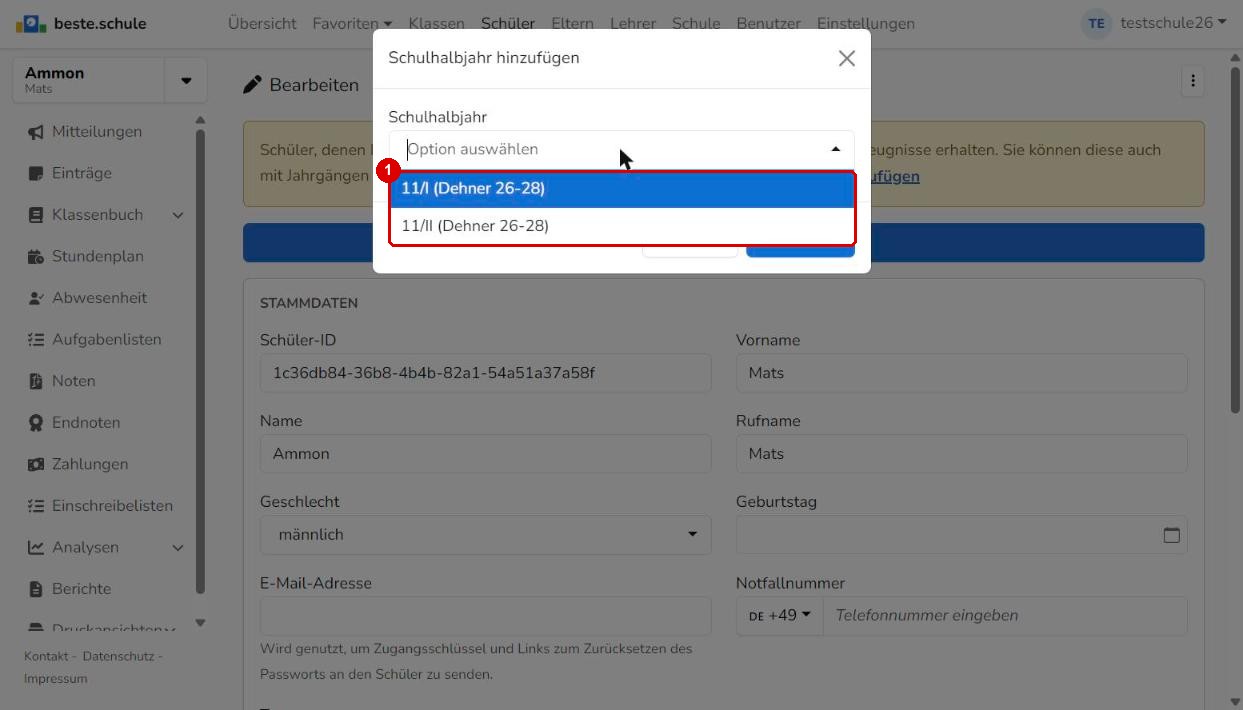Open the Favoriten dropdown menu
The image size is (1243, 710).
pyautogui.click(x=352, y=23)
